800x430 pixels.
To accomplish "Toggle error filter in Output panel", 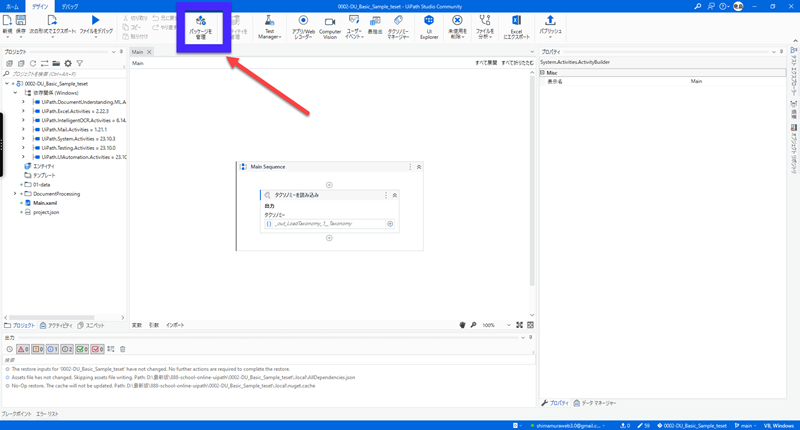I will click(23, 349).
